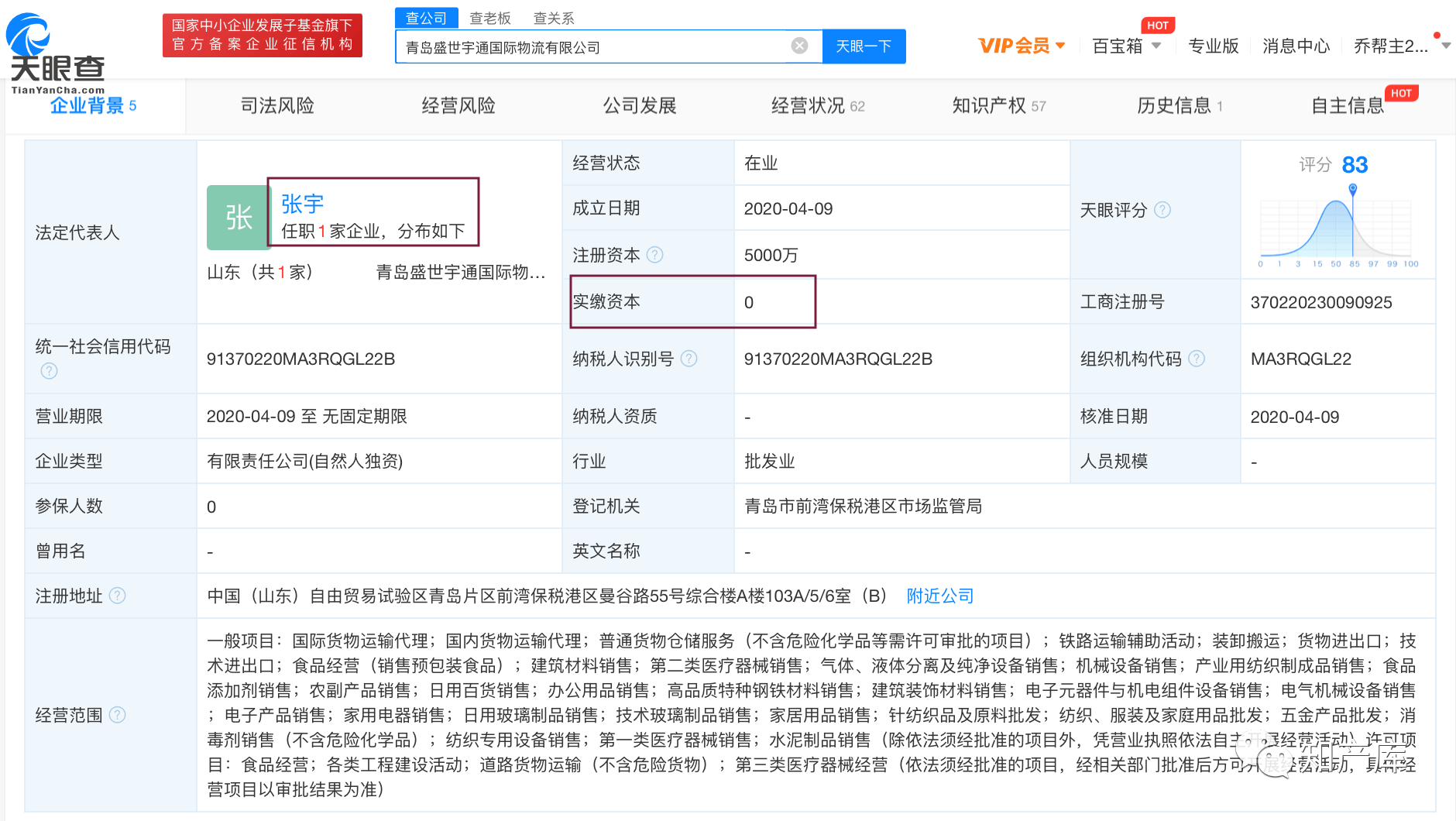Open the user account dropdown arrow

[1445, 46]
